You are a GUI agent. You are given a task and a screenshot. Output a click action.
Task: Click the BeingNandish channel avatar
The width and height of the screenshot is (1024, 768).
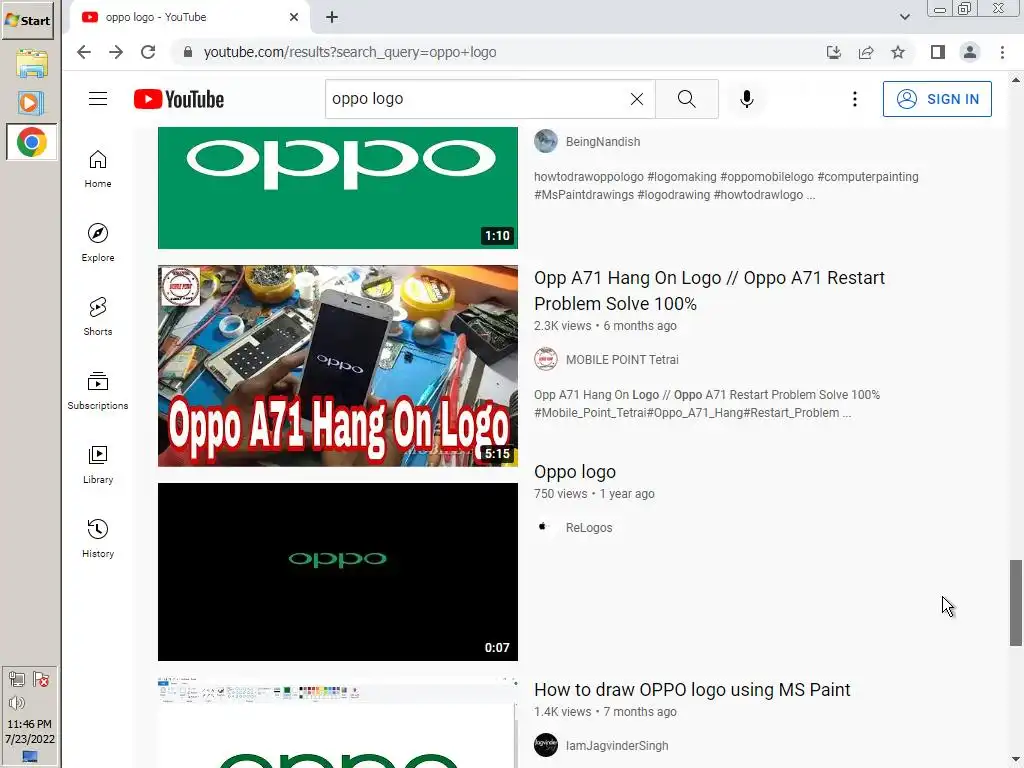[x=546, y=141]
